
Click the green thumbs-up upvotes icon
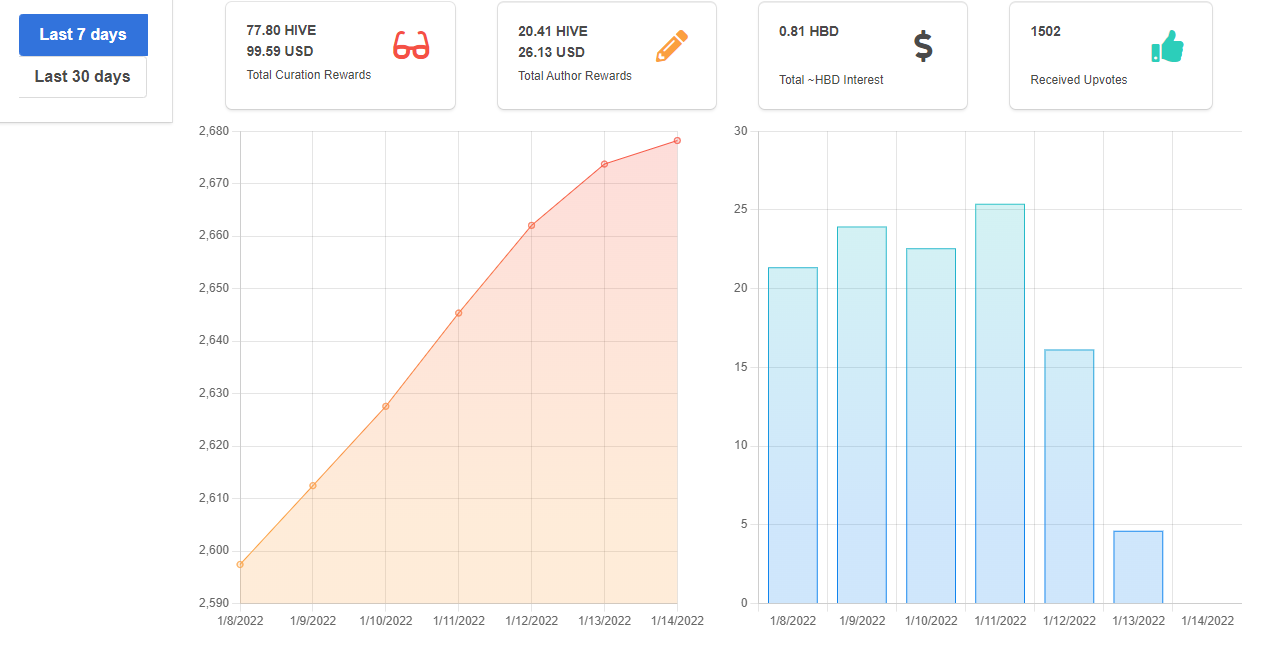(1167, 46)
